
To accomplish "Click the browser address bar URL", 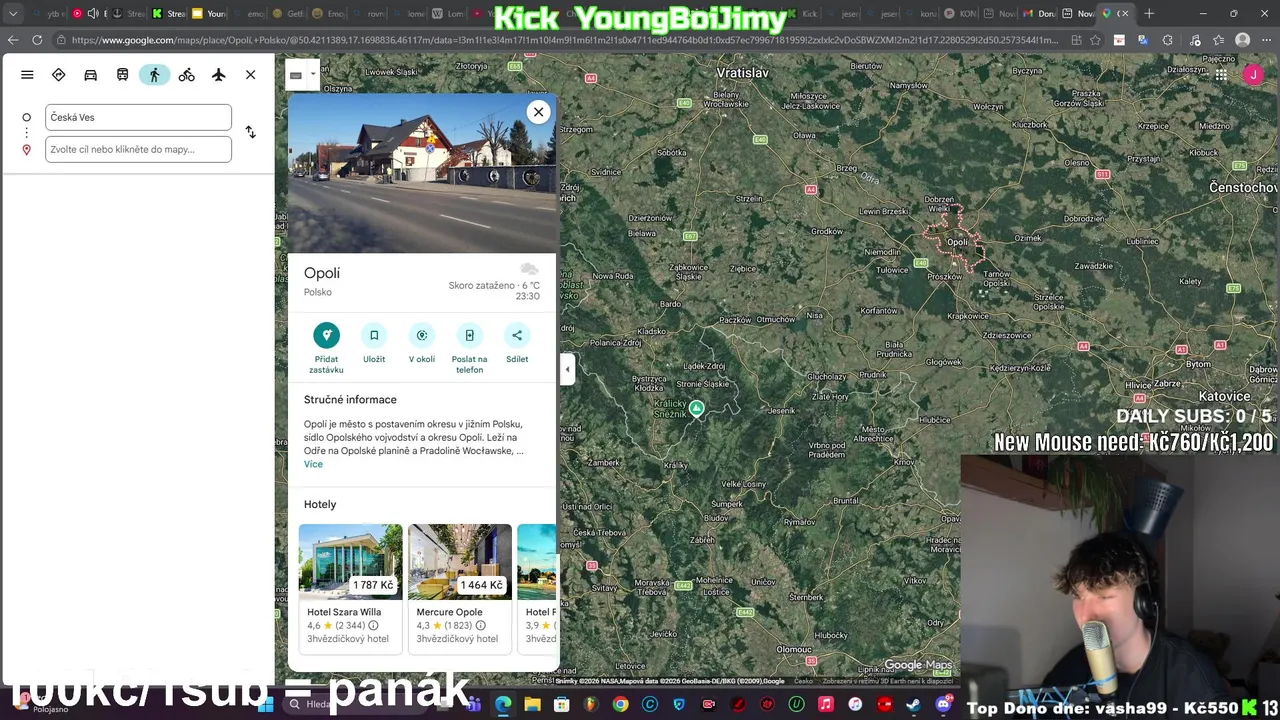I will 565,40.
